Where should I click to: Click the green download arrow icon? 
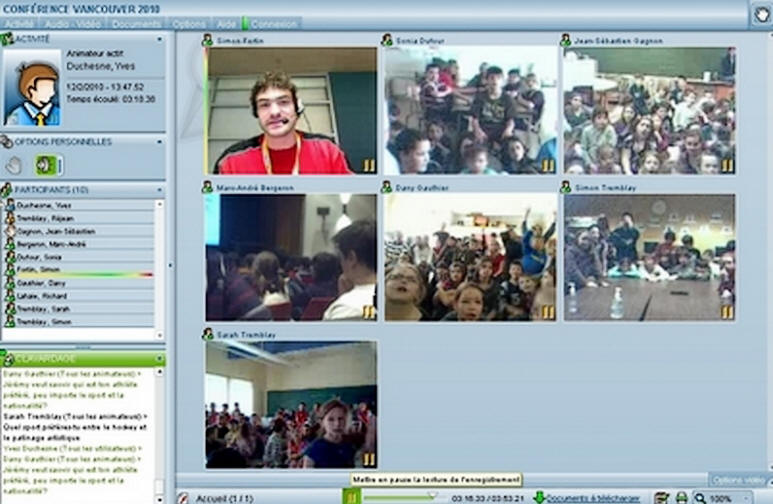(540, 497)
